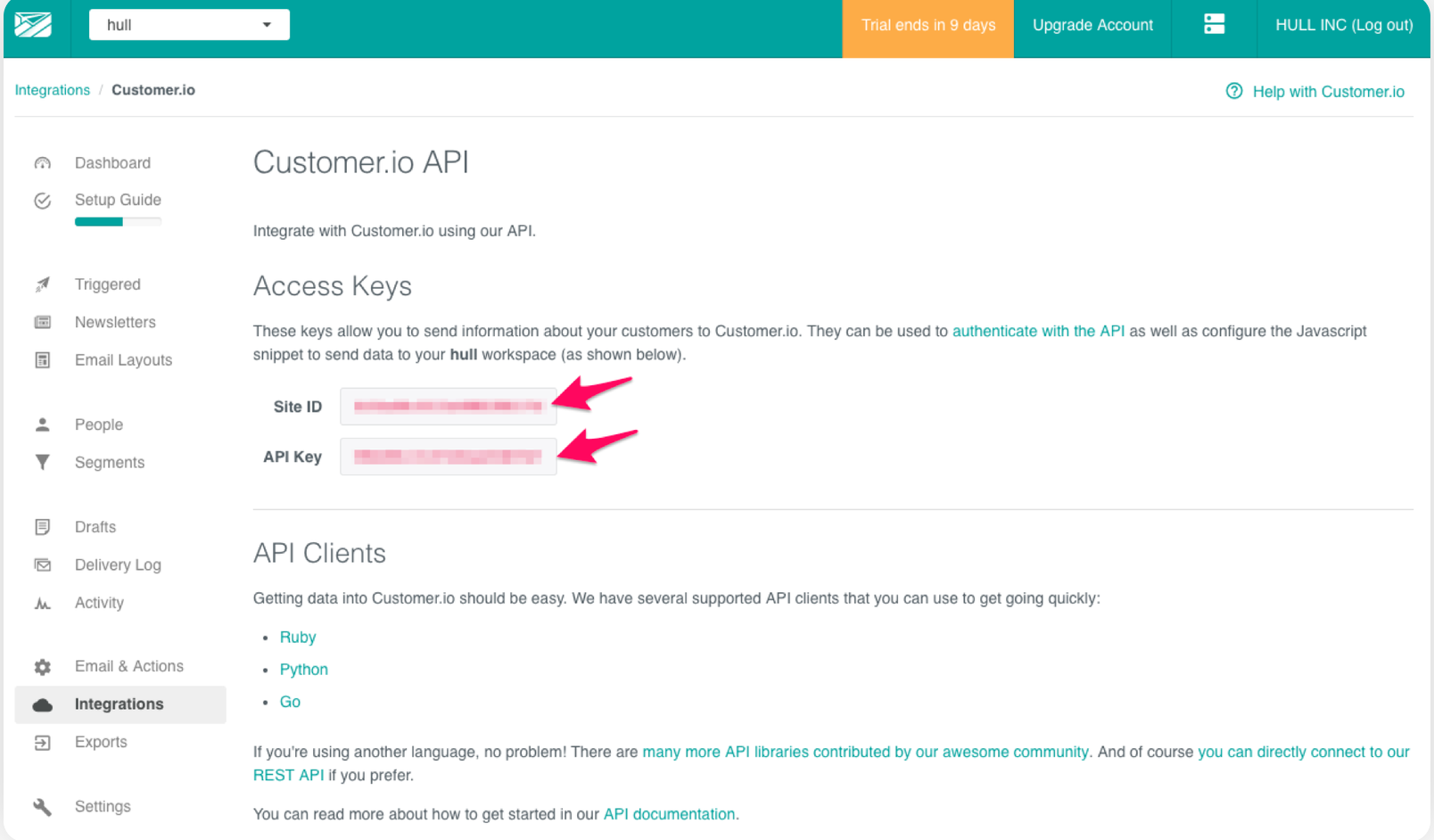
Task: Click the Site ID field
Action: pos(448,407)
